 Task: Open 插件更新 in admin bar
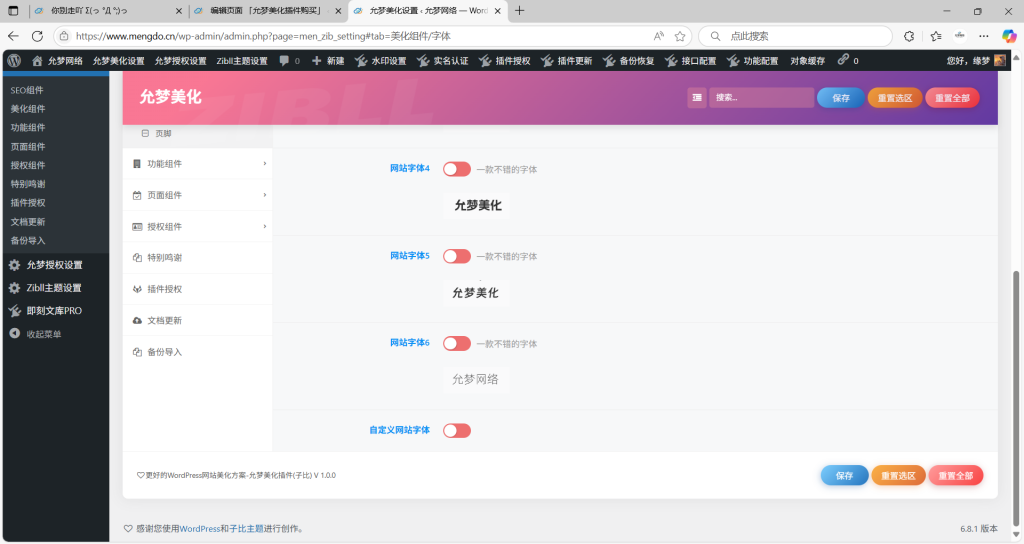coord(566,61)
